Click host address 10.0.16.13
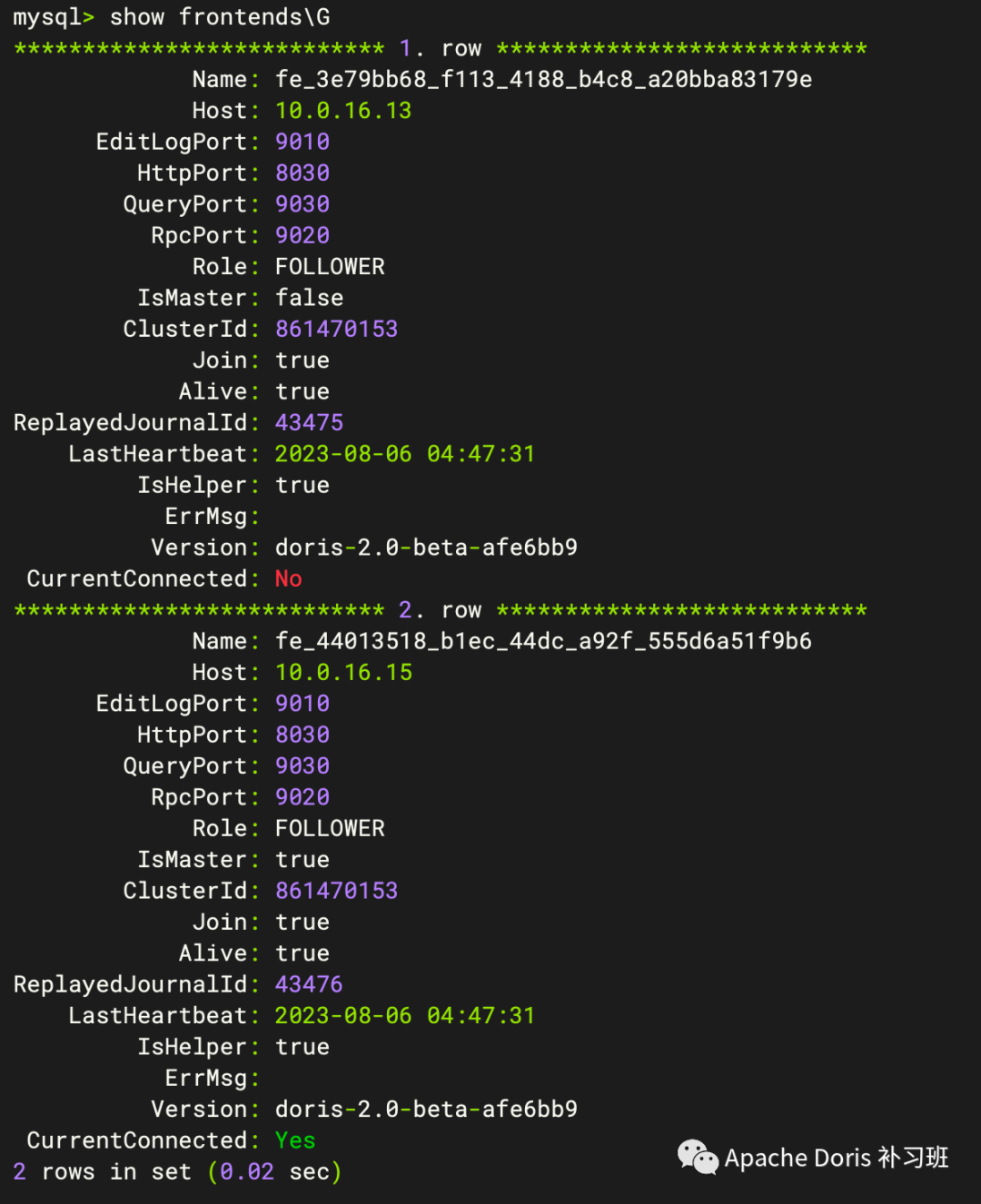Screen dimensions: 981x1204 343,111
